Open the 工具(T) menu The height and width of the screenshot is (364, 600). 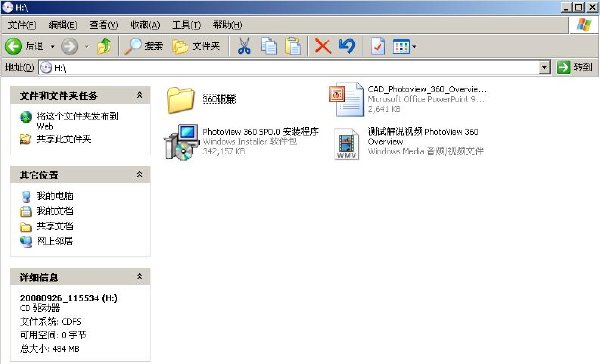[186, 25]
